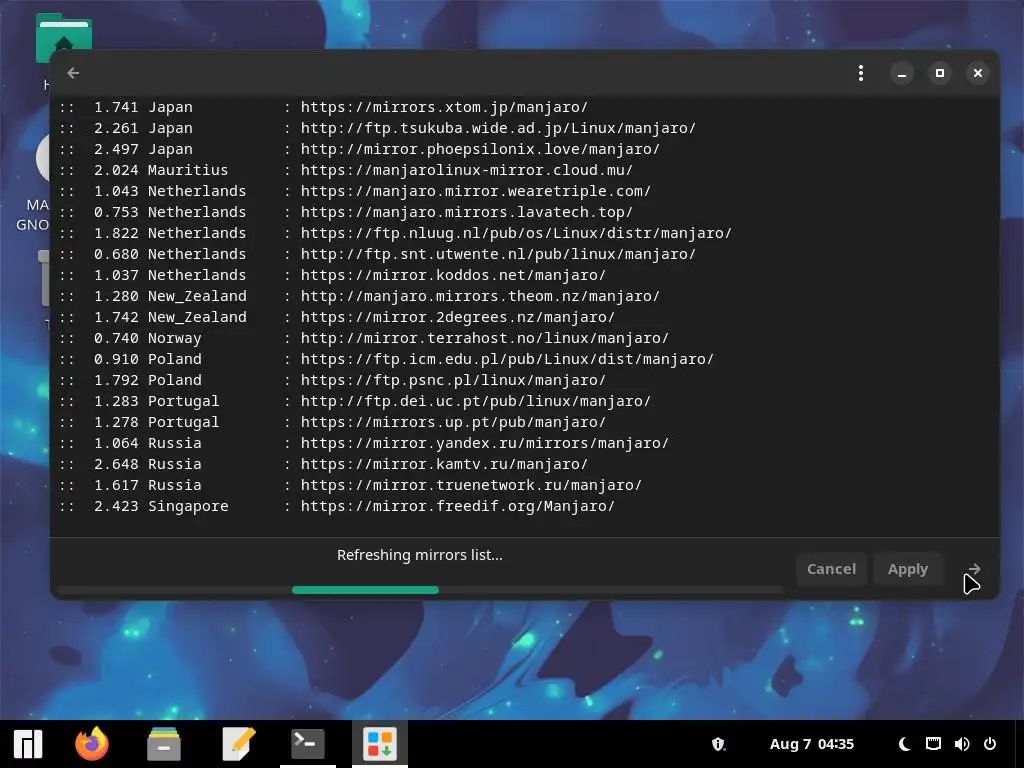Image resolution: width=1024 pixels, height=768 pixels.
Task: Click the theom.nz New_Zealand mirror line
Action: coord(360,296)
